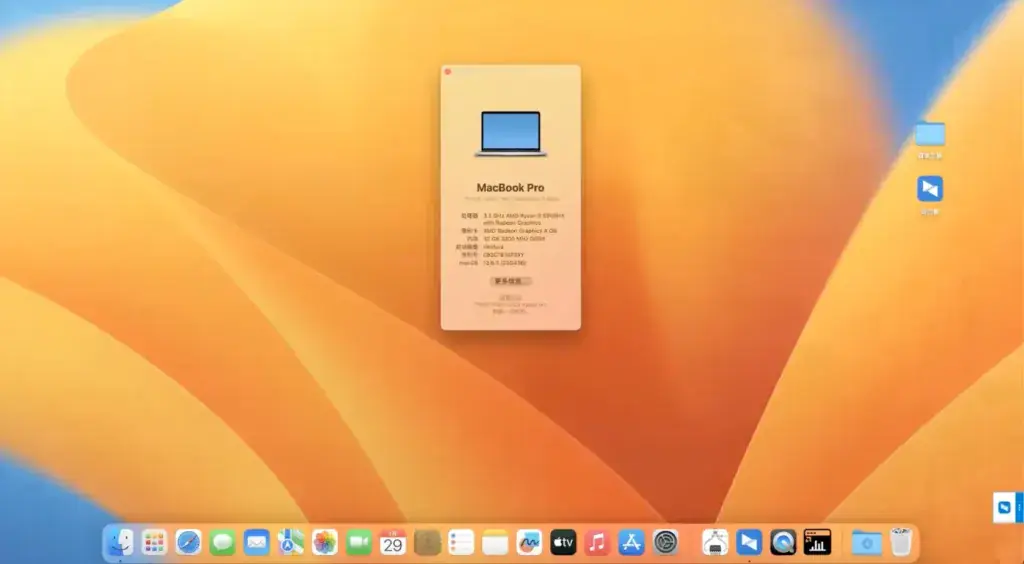Click the 3200 MHz DDR4 memory value
The width and height of the screenshot is (1024, 564).
point(514,239)
